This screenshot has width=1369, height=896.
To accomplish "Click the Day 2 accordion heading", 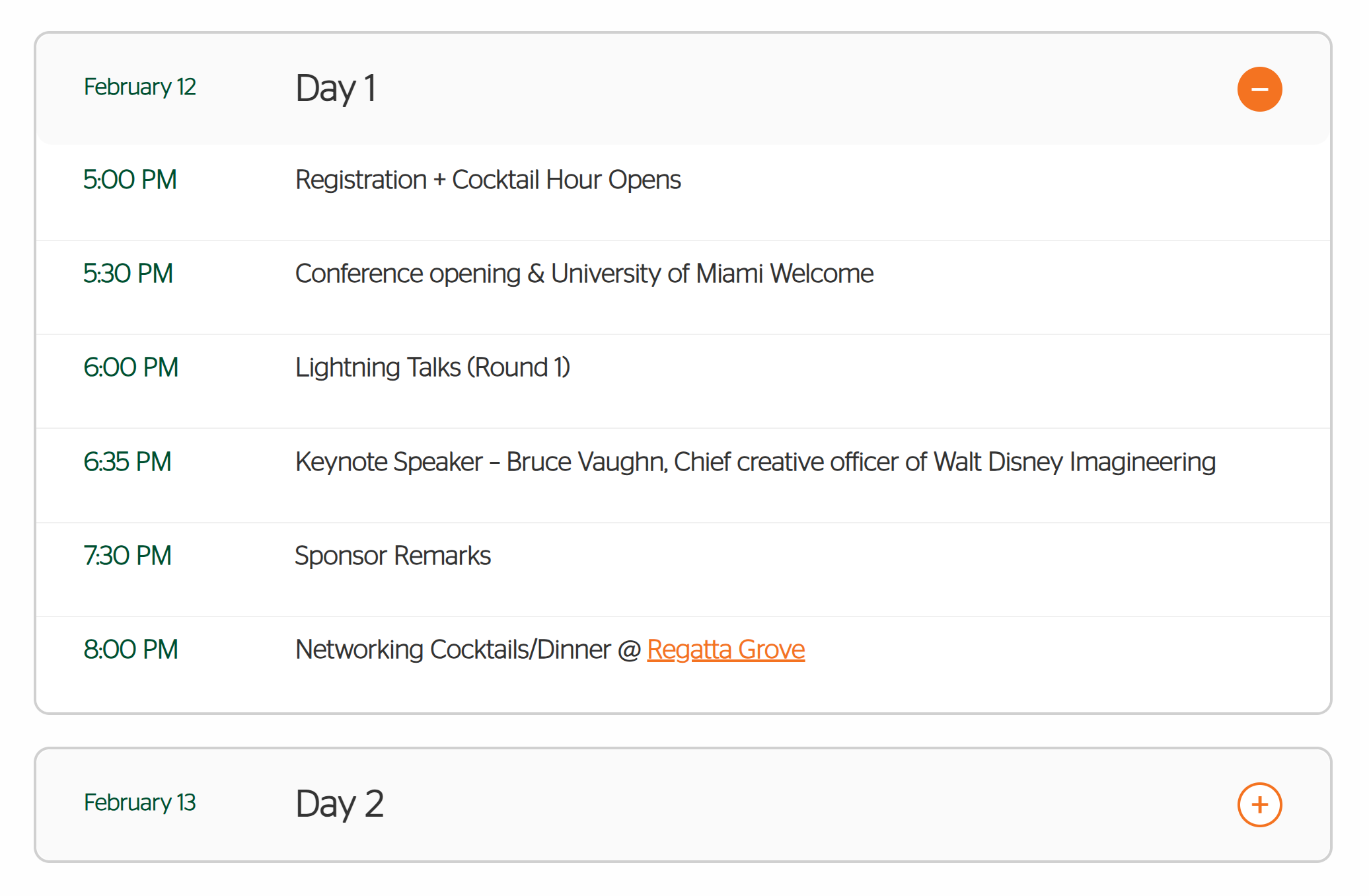I will point(339,803).
